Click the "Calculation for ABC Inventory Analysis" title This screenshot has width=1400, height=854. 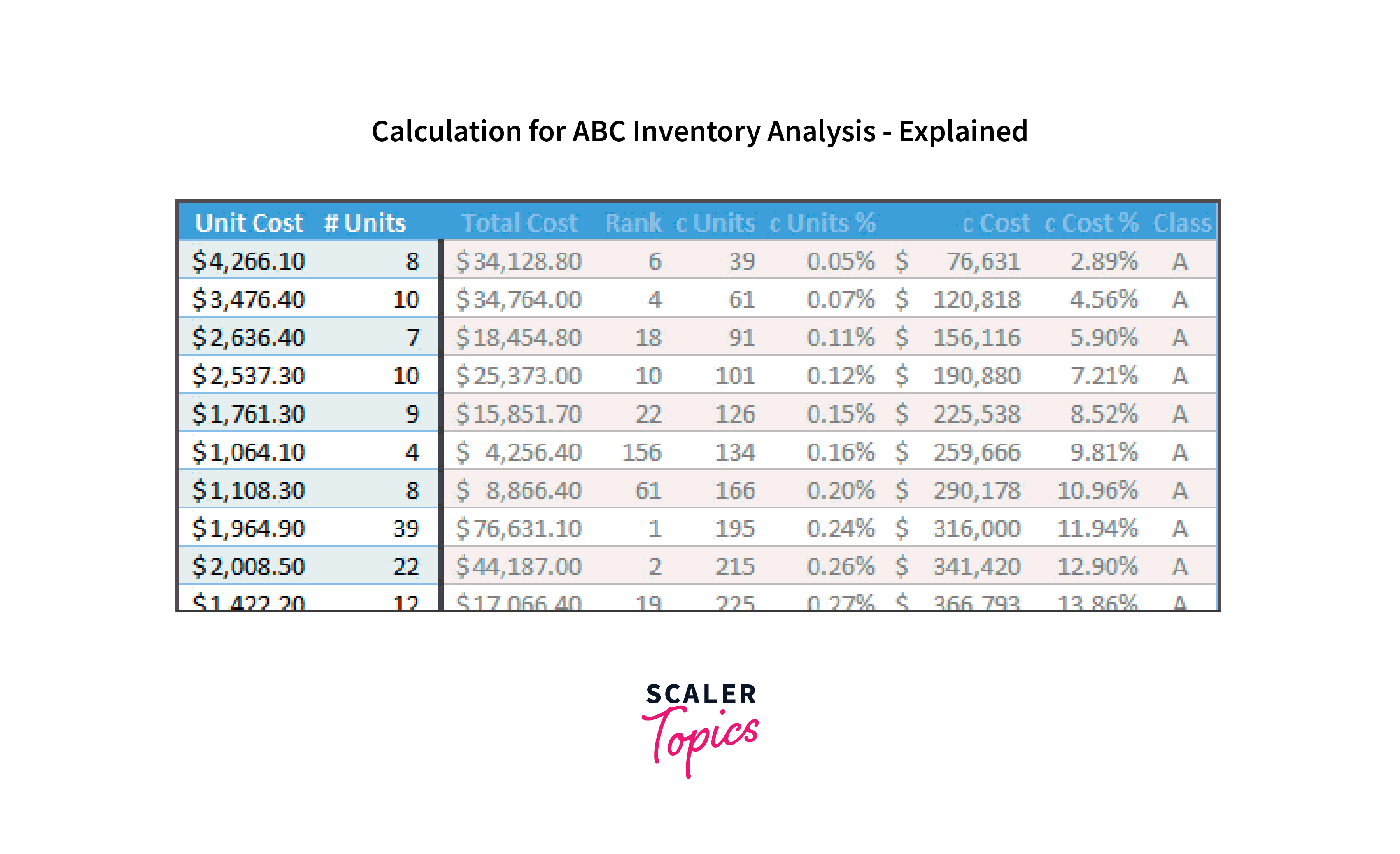[x=699, y=131]
